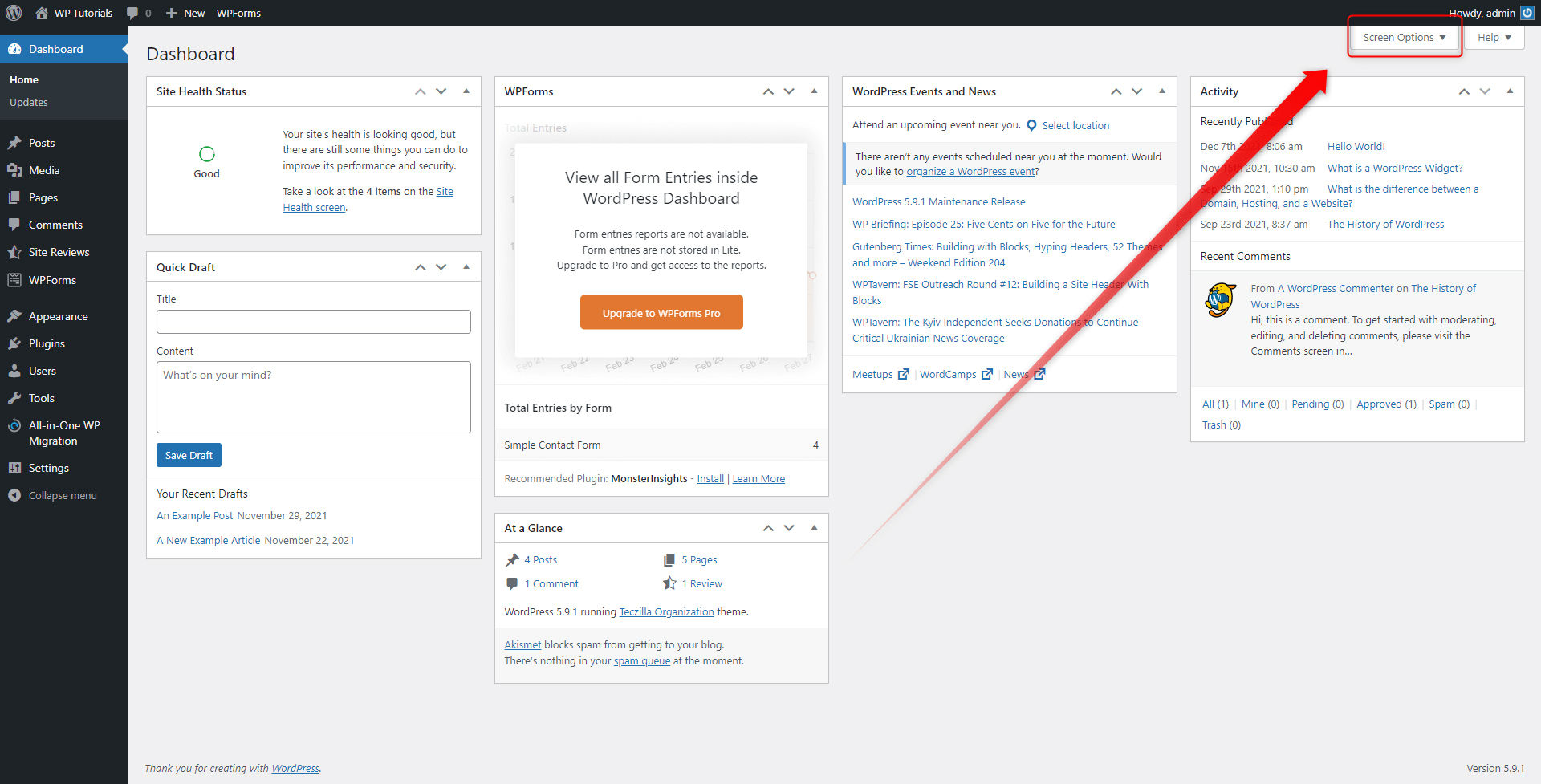This screenshot has width=1541, height=784.
Task: Click the Site Reviews star icon
Action: click(14, 252)
